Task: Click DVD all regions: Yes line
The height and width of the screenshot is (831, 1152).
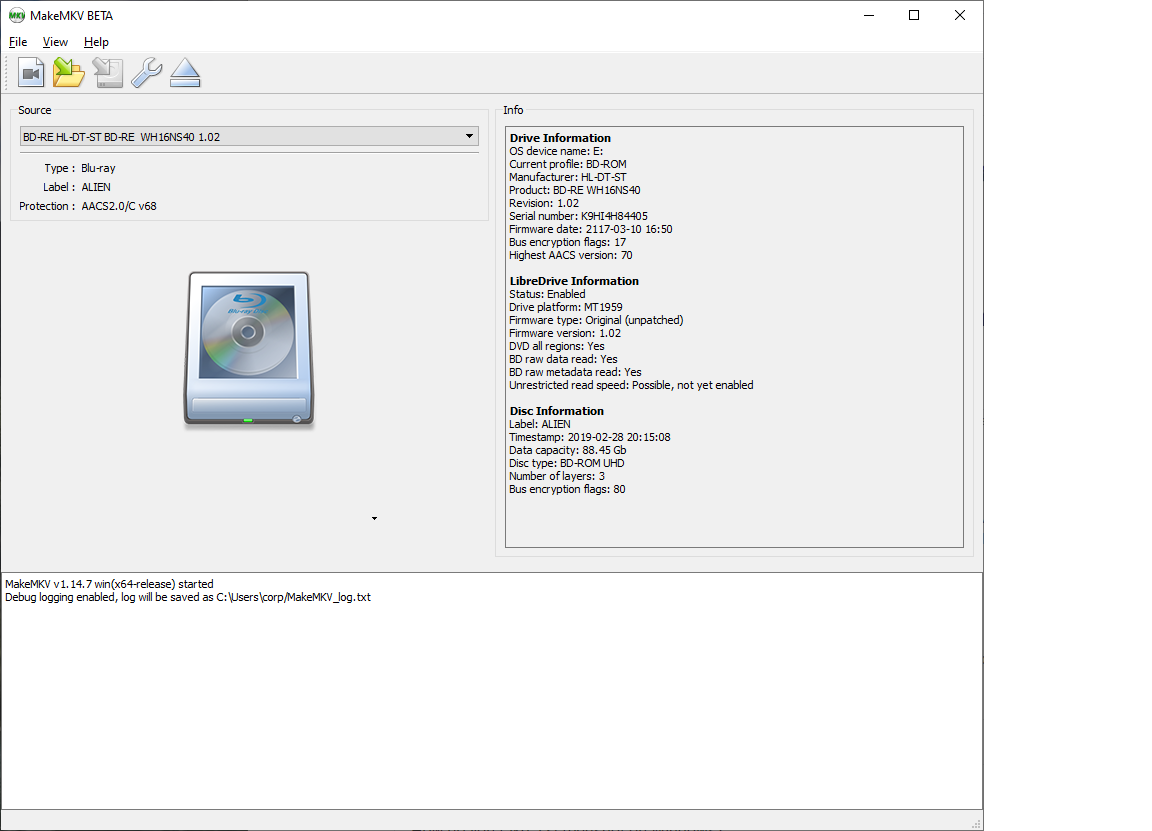Action: click(557, 346)
